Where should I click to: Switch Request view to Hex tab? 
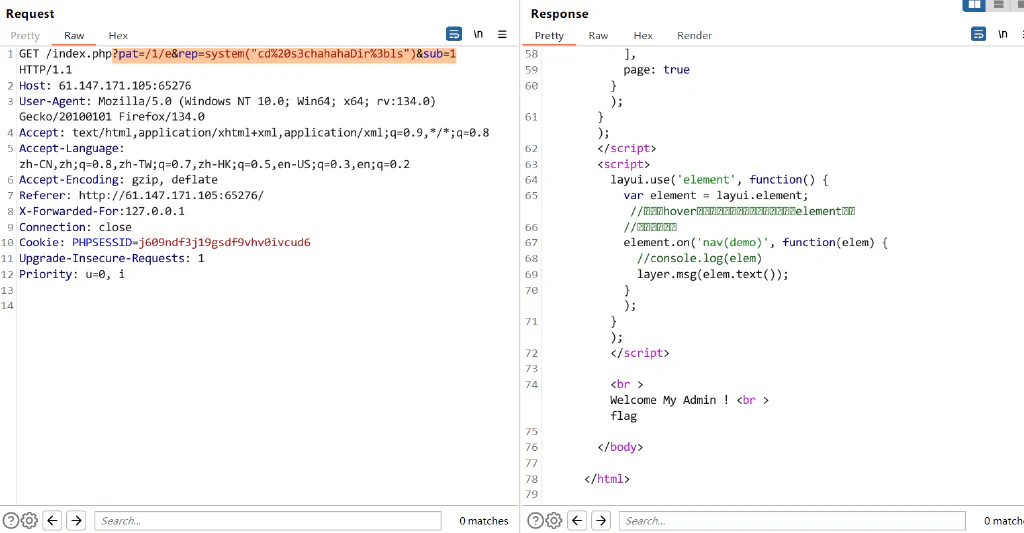(118, 36)
